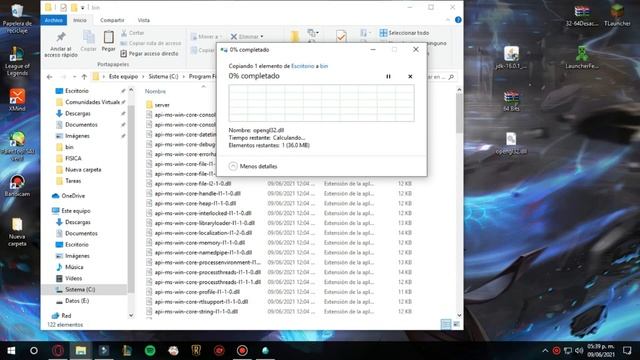Switch to details view toggle
The height and width of the screenshot is (360, 640).
click(x=446, y=324)
